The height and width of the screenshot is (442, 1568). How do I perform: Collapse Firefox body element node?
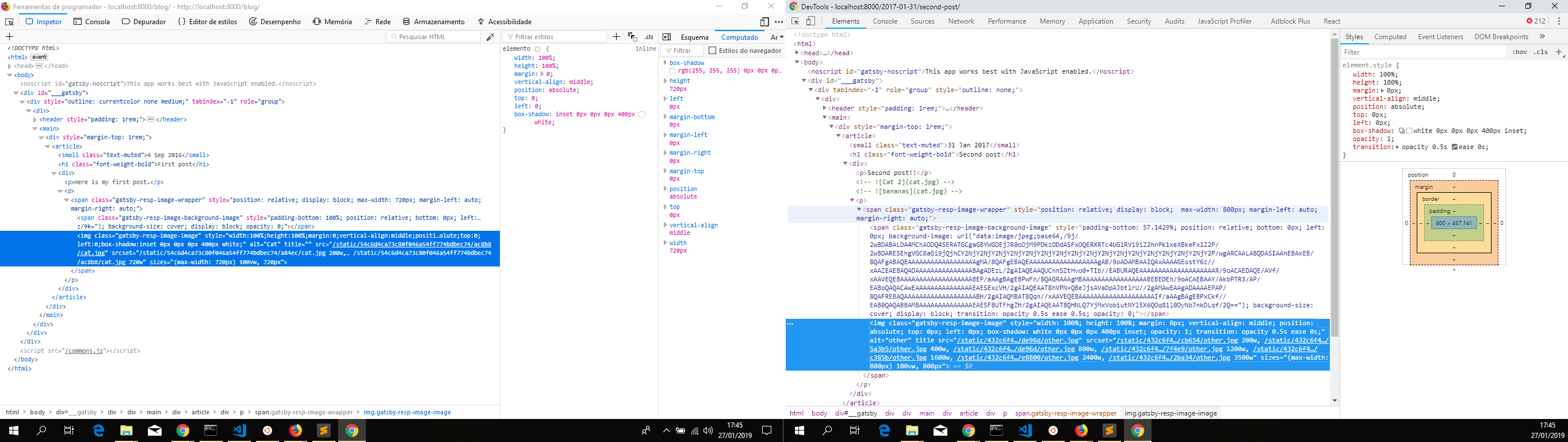point(10,75)
